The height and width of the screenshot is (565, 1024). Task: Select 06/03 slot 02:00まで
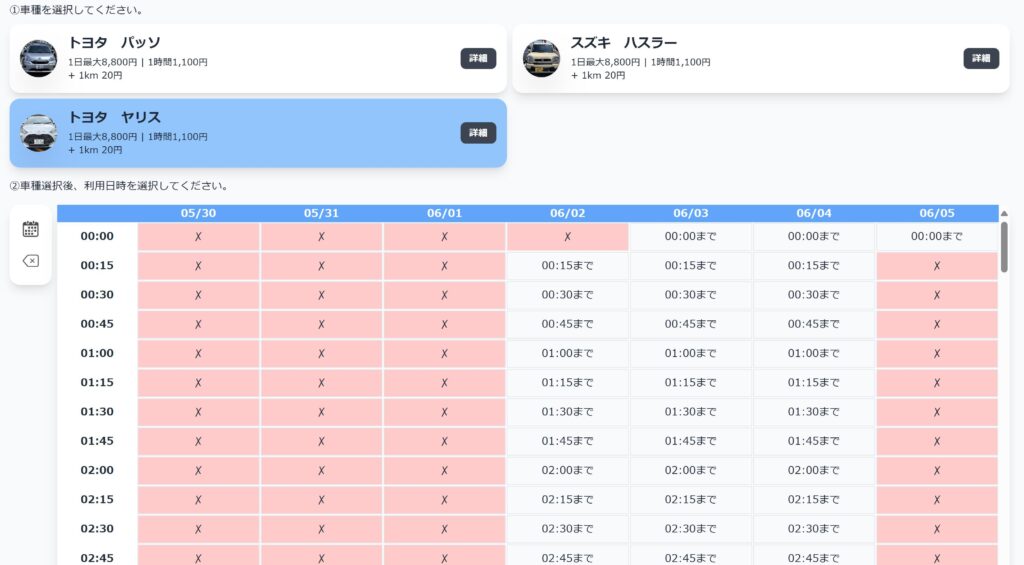coord(691,470)
